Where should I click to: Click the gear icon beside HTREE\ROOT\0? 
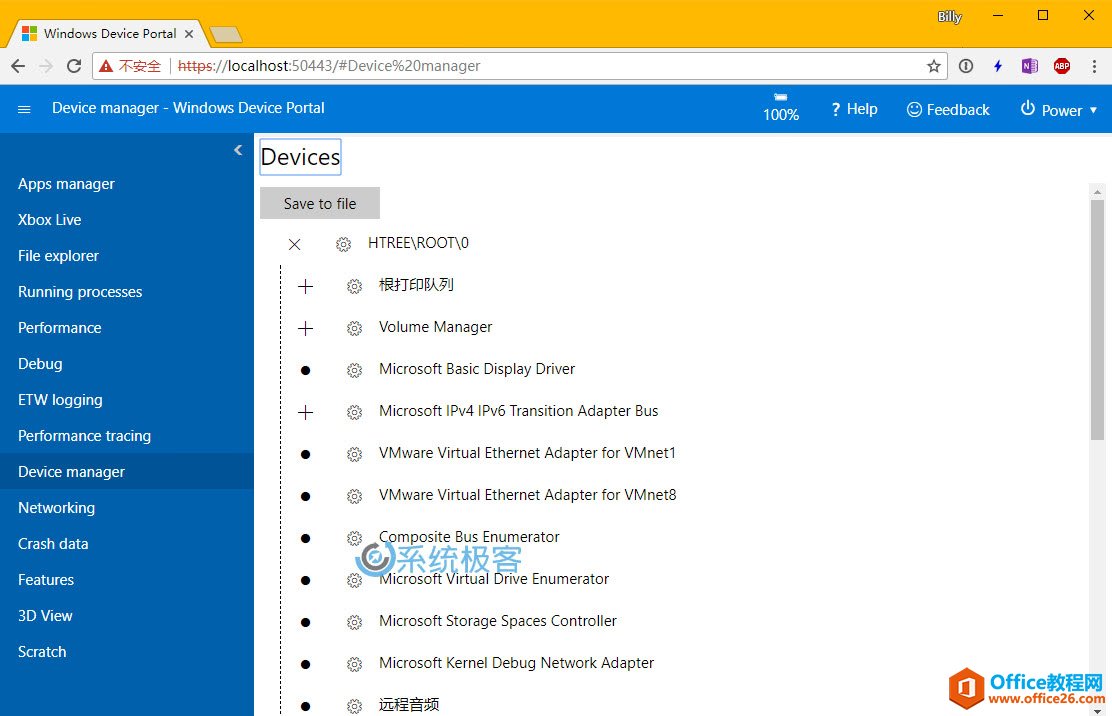343,244
